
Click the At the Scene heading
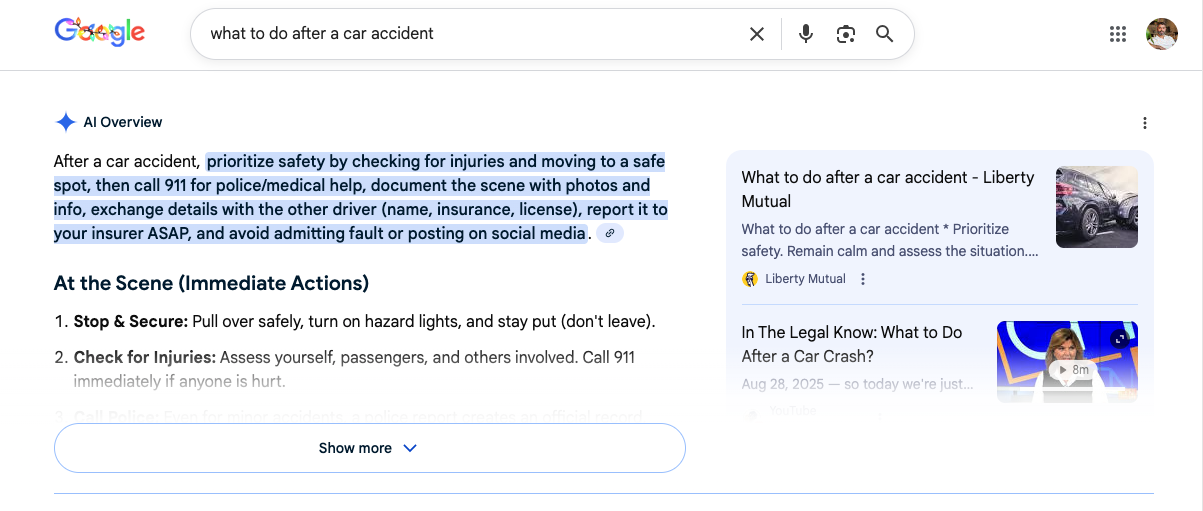[x=211, y=283]
